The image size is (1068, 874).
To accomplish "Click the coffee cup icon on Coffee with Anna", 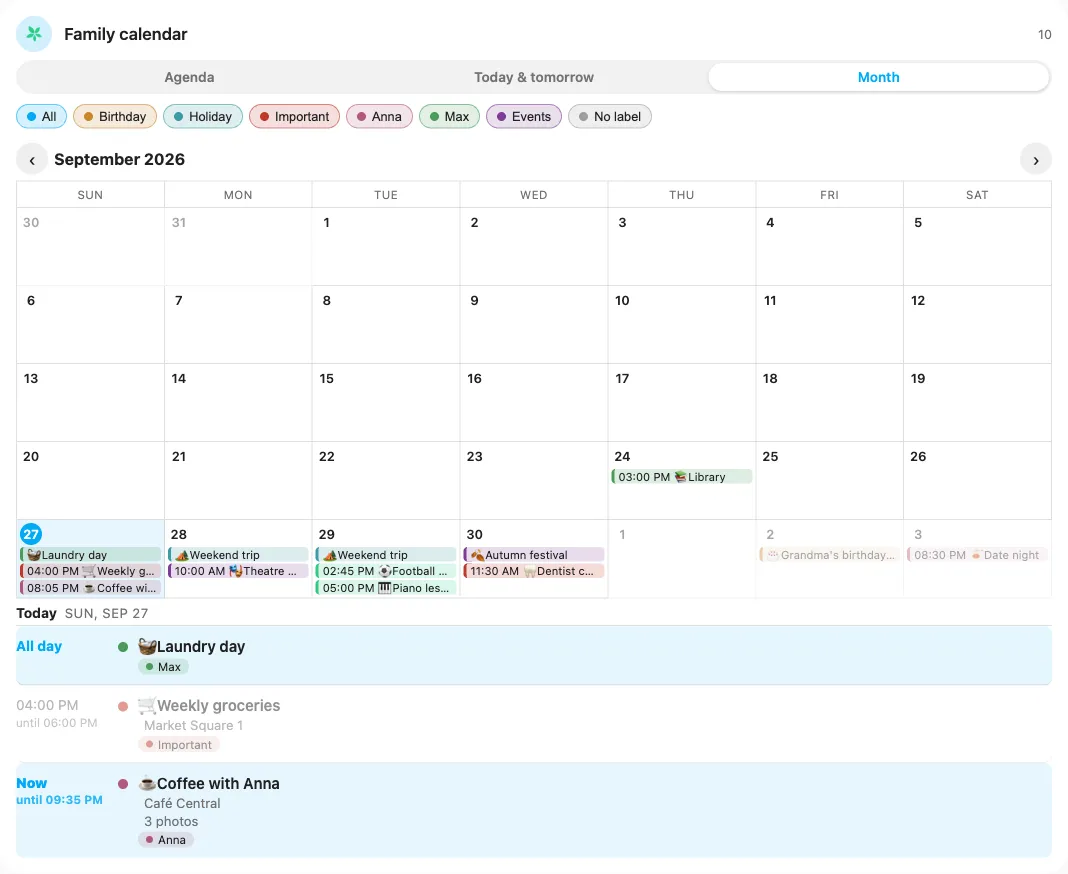I will 147,783.
